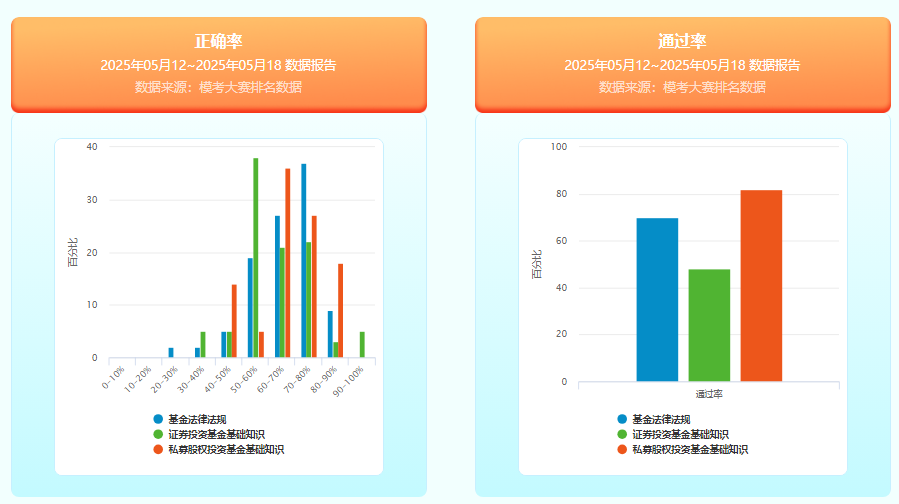899x504 pixels.
Task: Click the blue bar in 通过率 chart
Action: pos(657,299)
